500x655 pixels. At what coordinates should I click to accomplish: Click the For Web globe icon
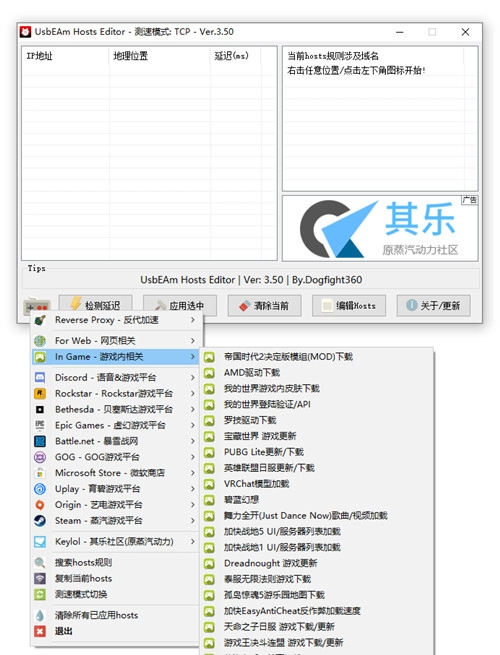pyautogui.click(x=40, y=341)
